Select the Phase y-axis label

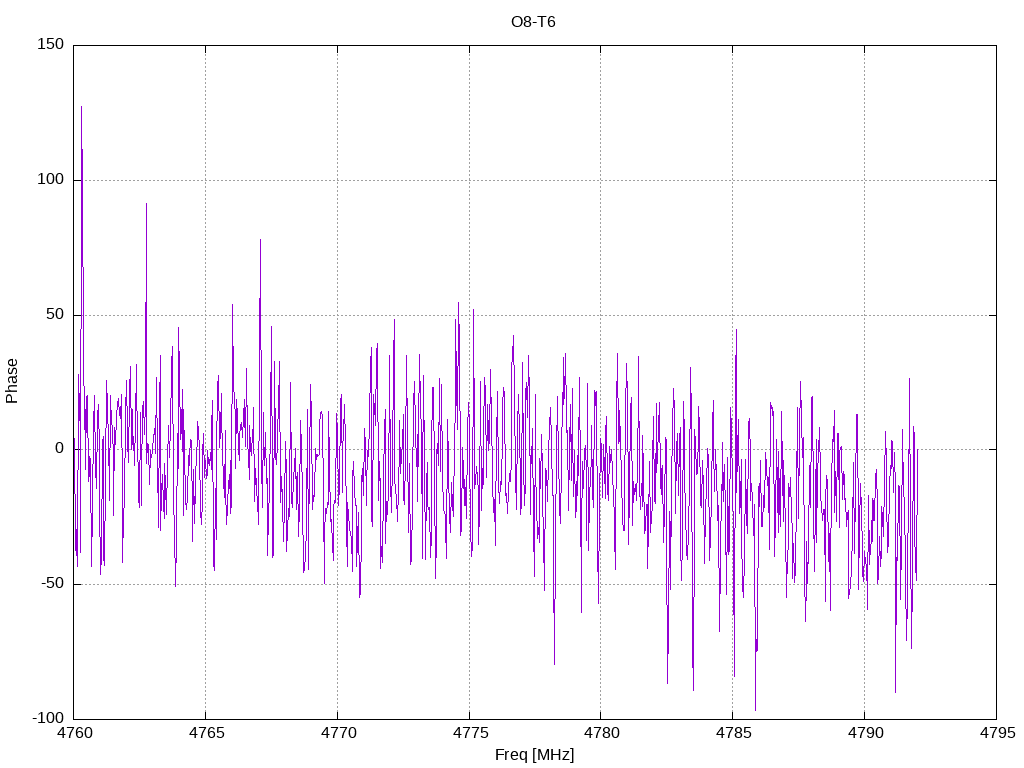click(x=12, y=381)
